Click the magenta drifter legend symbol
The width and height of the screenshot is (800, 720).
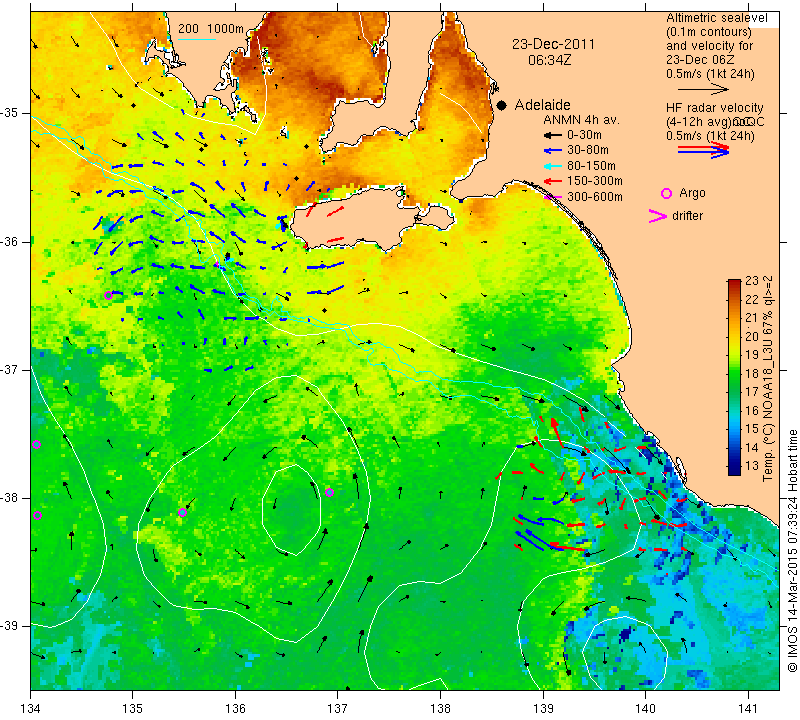657,216
